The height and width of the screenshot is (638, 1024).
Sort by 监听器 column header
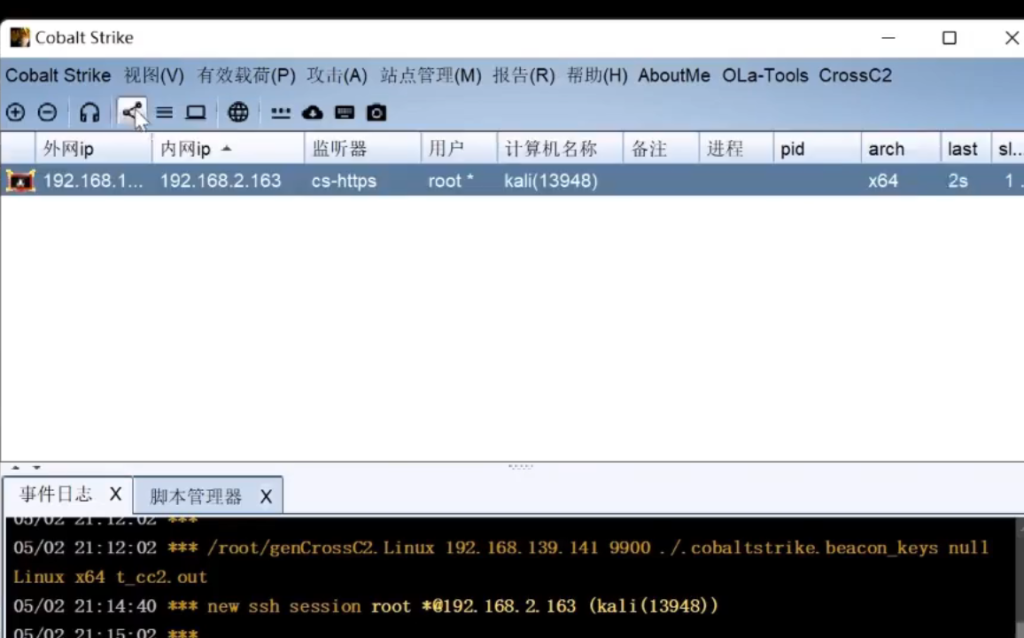[362, 149]
